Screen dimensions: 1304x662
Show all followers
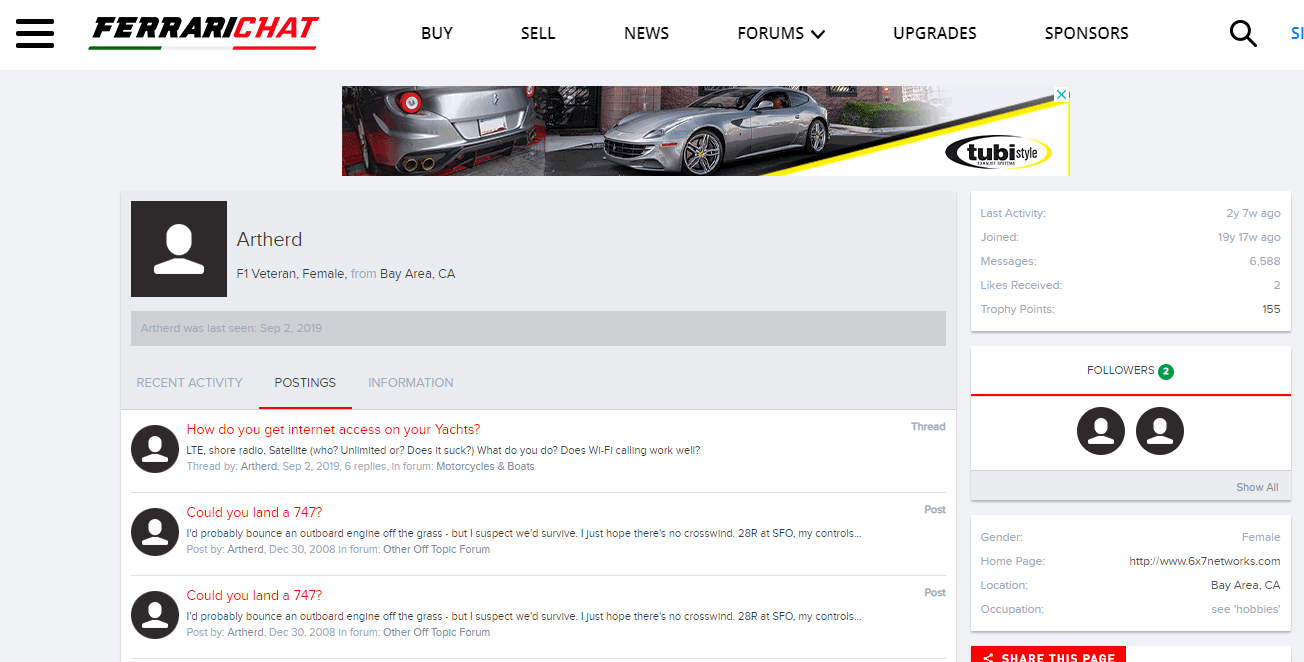(x=1257, y=487)
